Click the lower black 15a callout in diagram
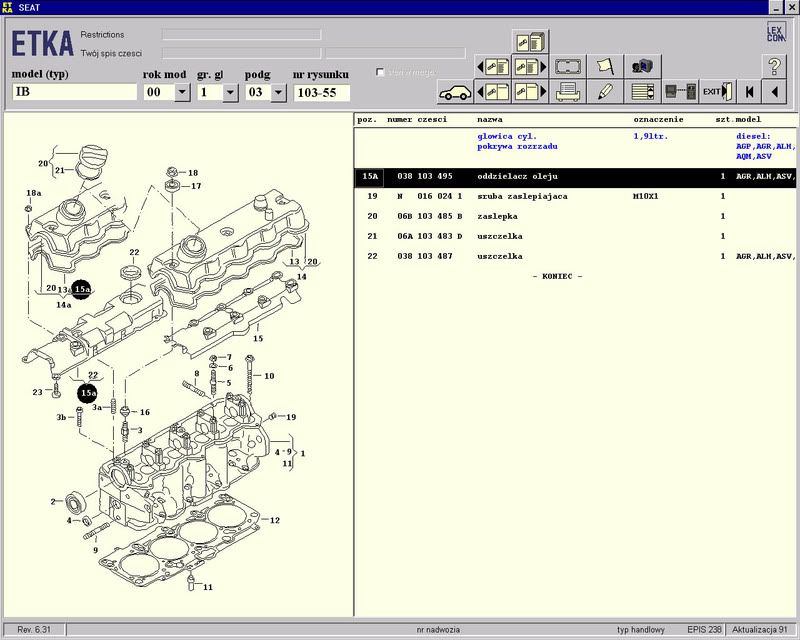800x640 pixels. pyautogui.click(x=88, y=393)
